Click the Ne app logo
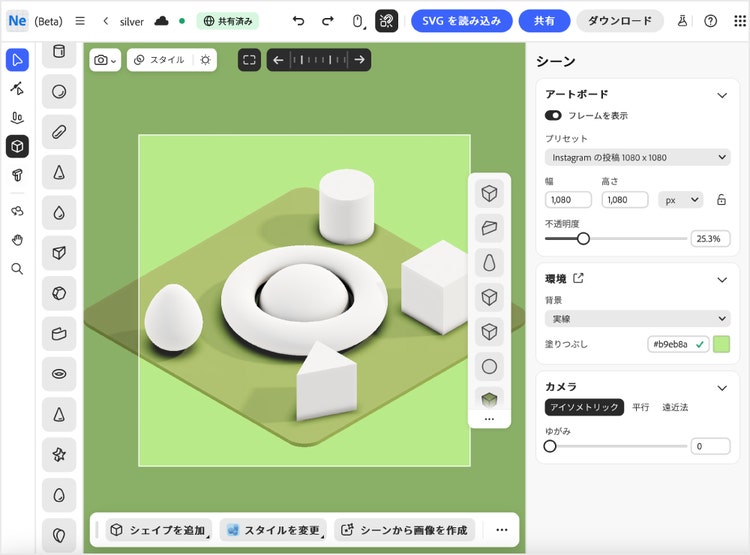 point(17,21)
